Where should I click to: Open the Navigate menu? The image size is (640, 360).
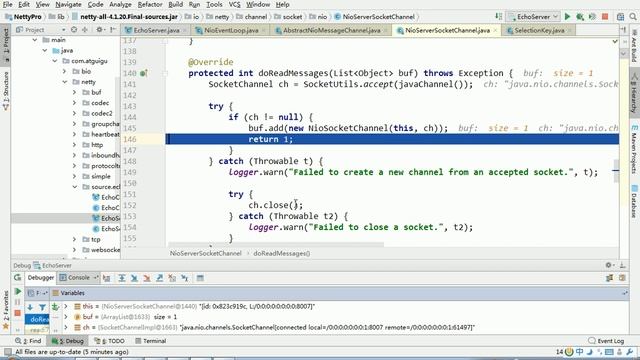[x=68, y=4]
